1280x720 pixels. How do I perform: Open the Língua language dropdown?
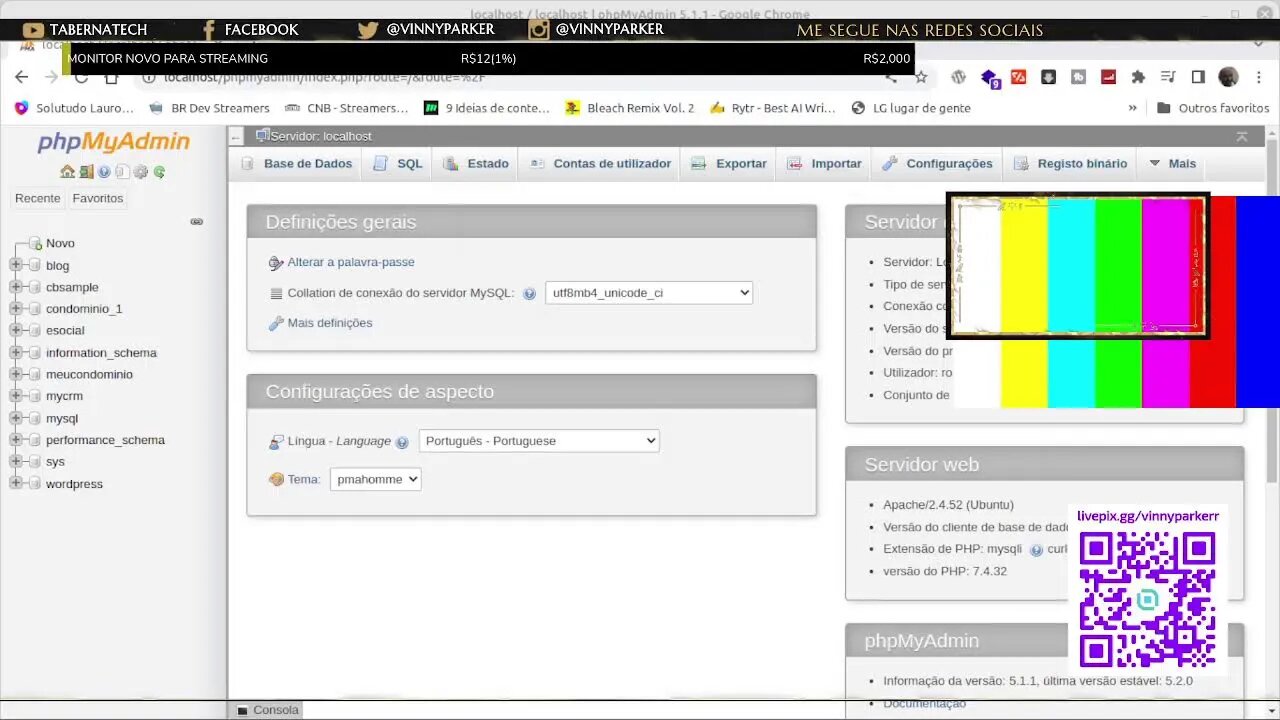click(539, 441)
